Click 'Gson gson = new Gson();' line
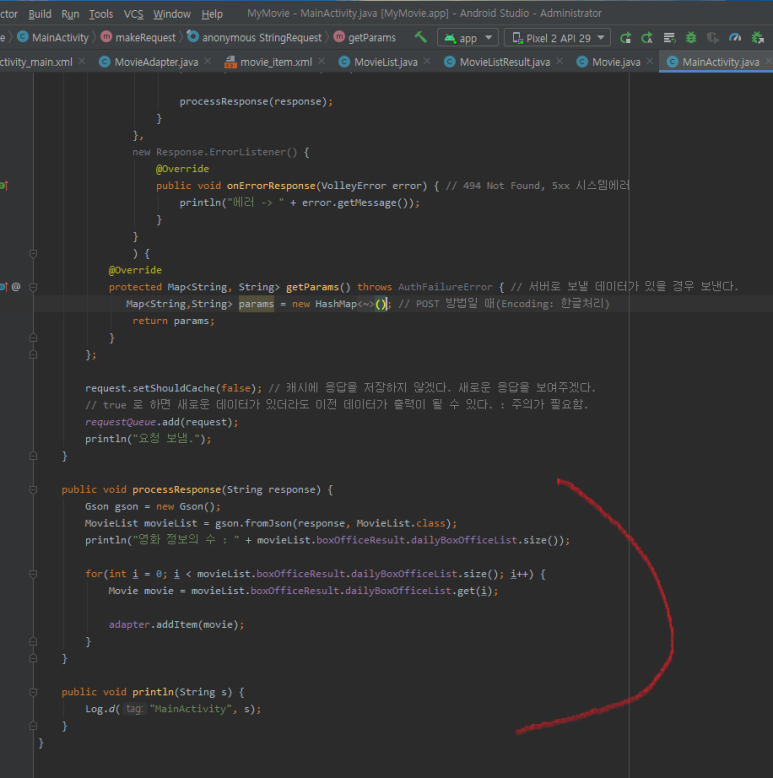The height and width of the screenshot is (778, 773). point(153,506)
